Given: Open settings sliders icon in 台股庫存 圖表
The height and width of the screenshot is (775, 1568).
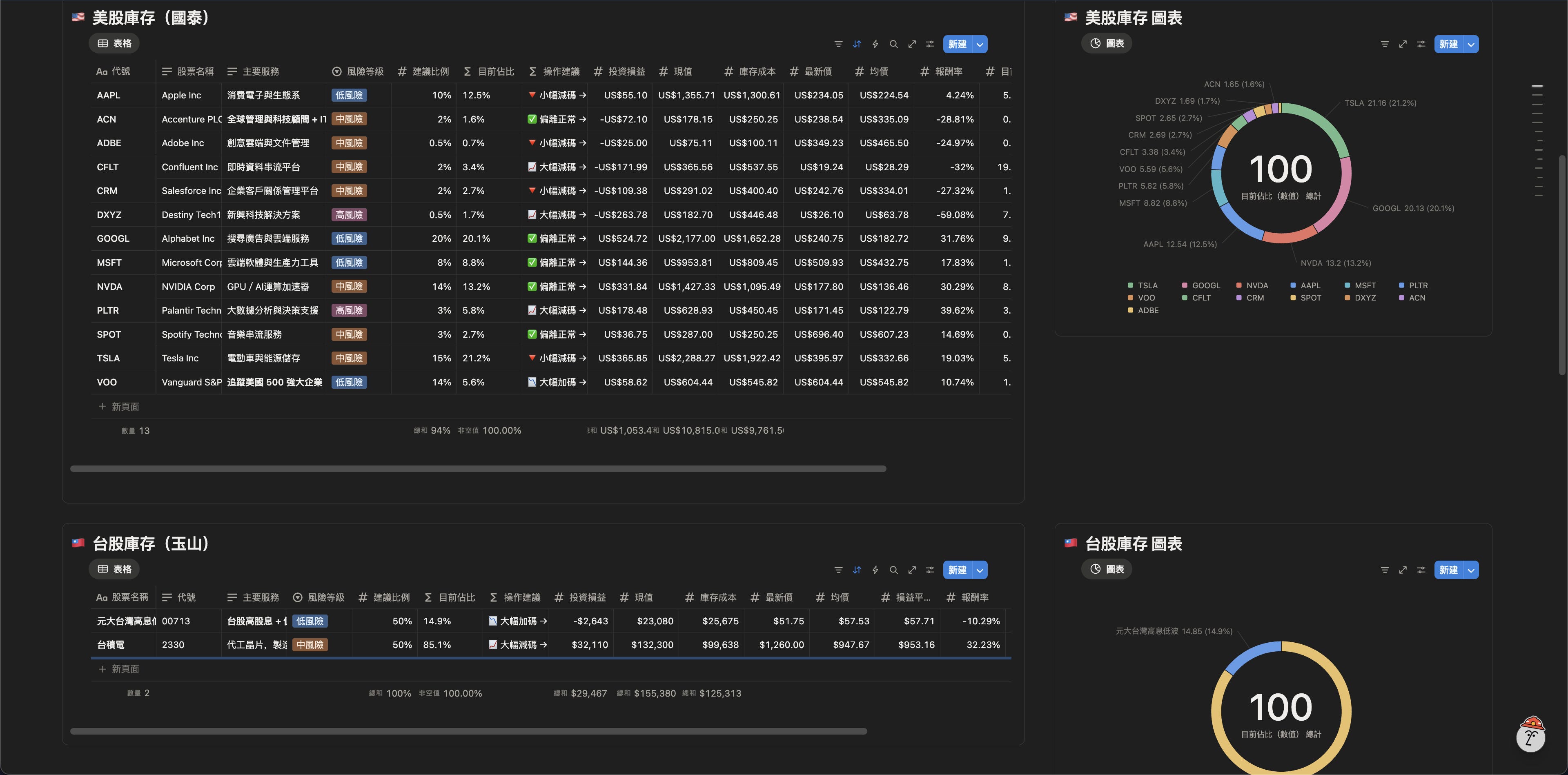Looking at the screenshot, I should (1421, 570).
